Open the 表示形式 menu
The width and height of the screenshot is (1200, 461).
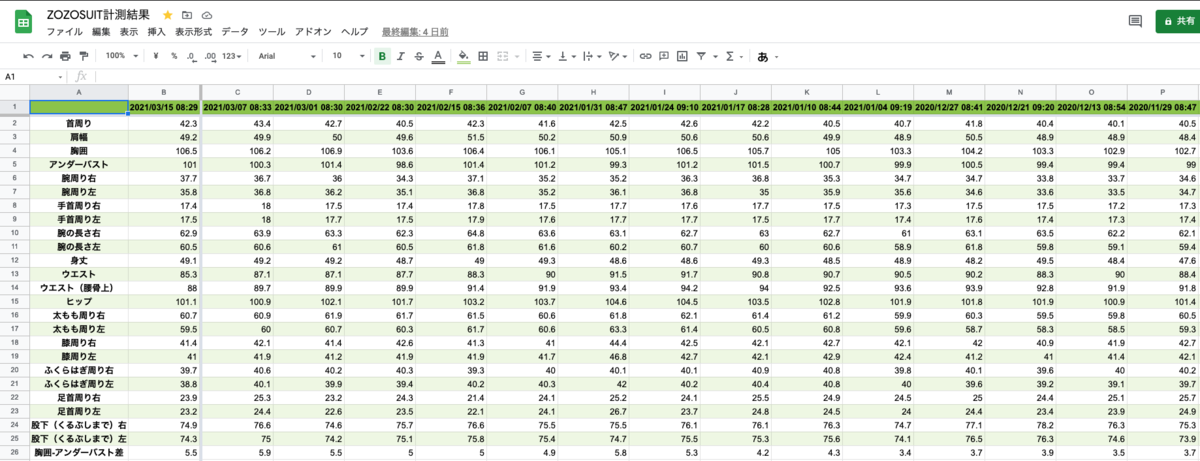[194, 32]
